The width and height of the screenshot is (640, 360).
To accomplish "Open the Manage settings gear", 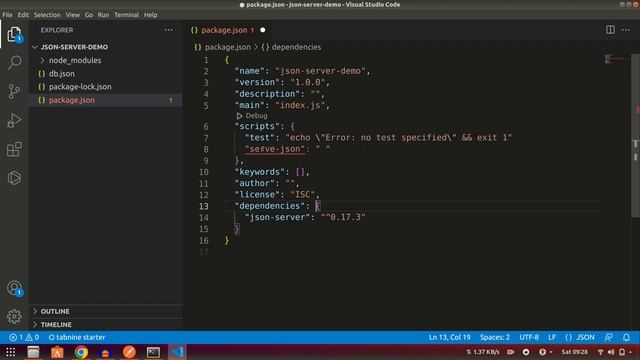I will click(14, 316).
